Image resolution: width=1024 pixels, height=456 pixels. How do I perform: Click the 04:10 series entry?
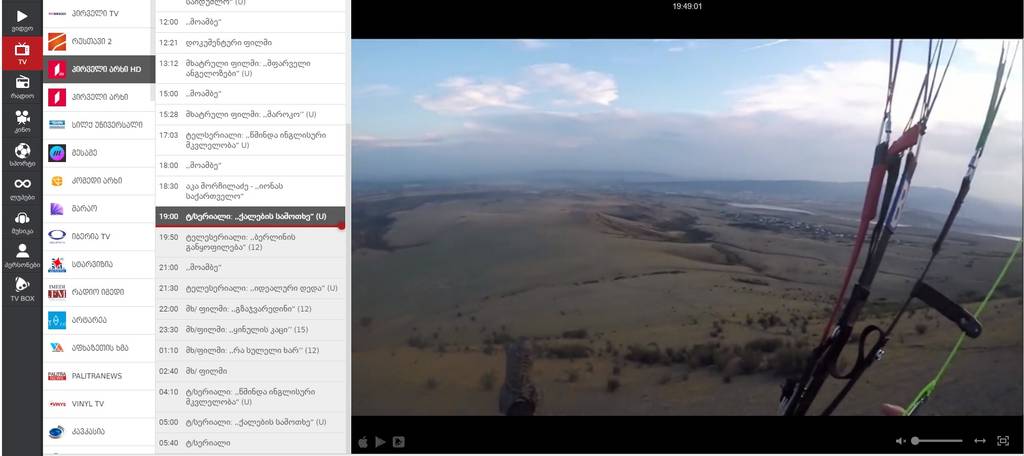[251, 397]
